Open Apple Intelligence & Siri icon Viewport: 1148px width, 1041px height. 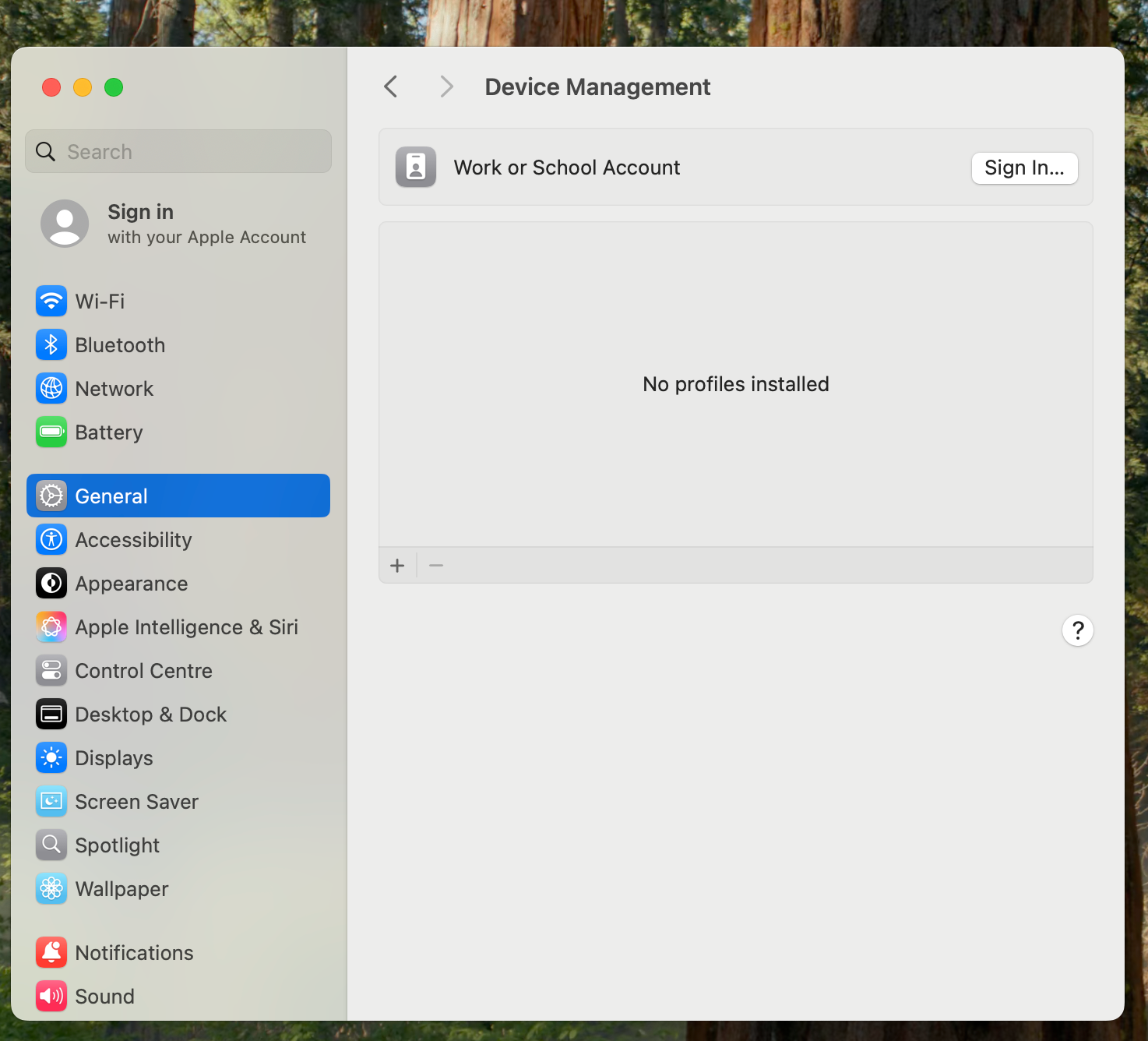[51, 627]
